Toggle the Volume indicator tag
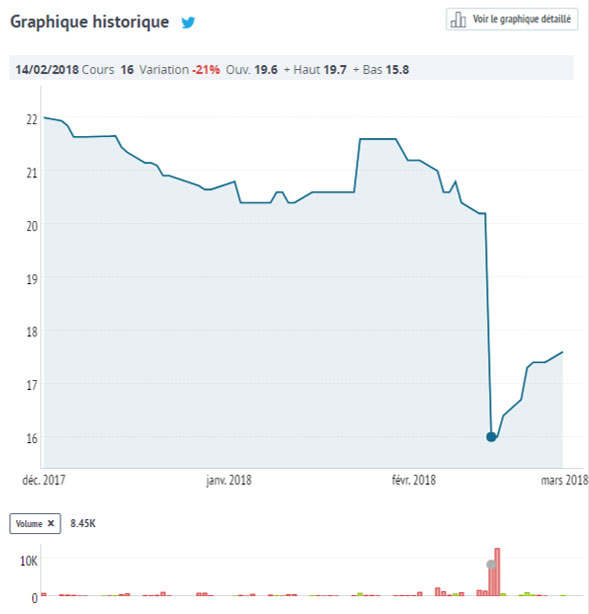Viewport: 589px width, 614px height. [35, 524]
